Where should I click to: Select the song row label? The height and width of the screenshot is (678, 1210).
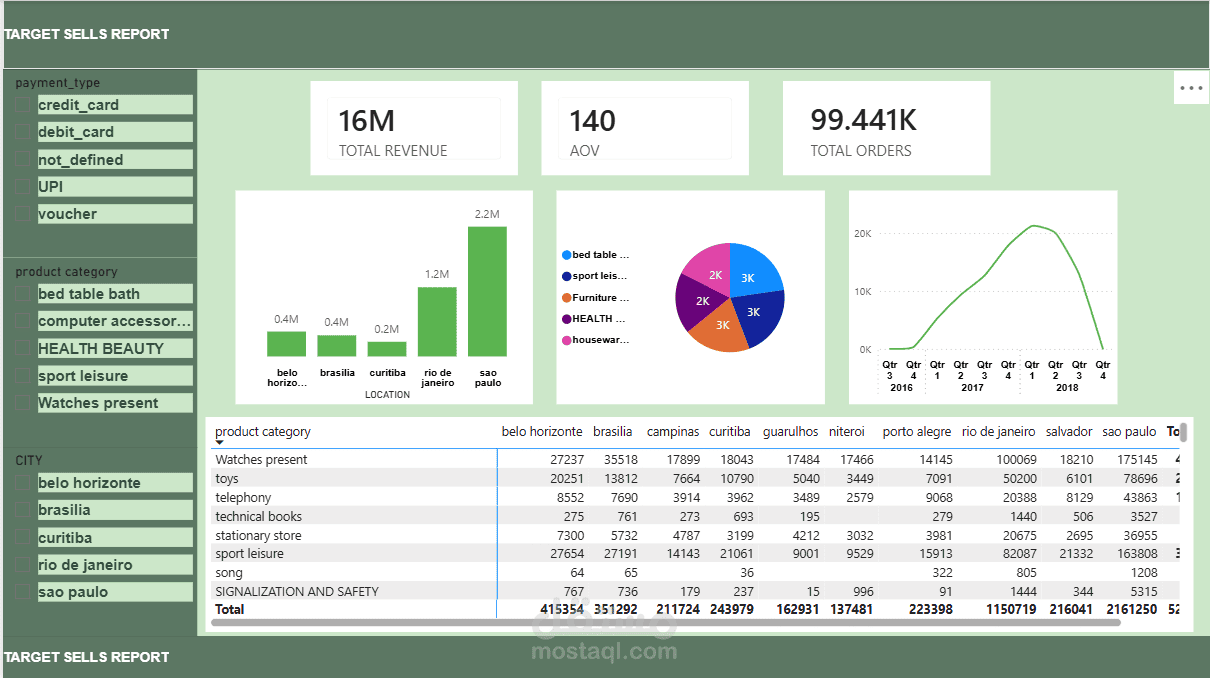(x=229, y=573)
